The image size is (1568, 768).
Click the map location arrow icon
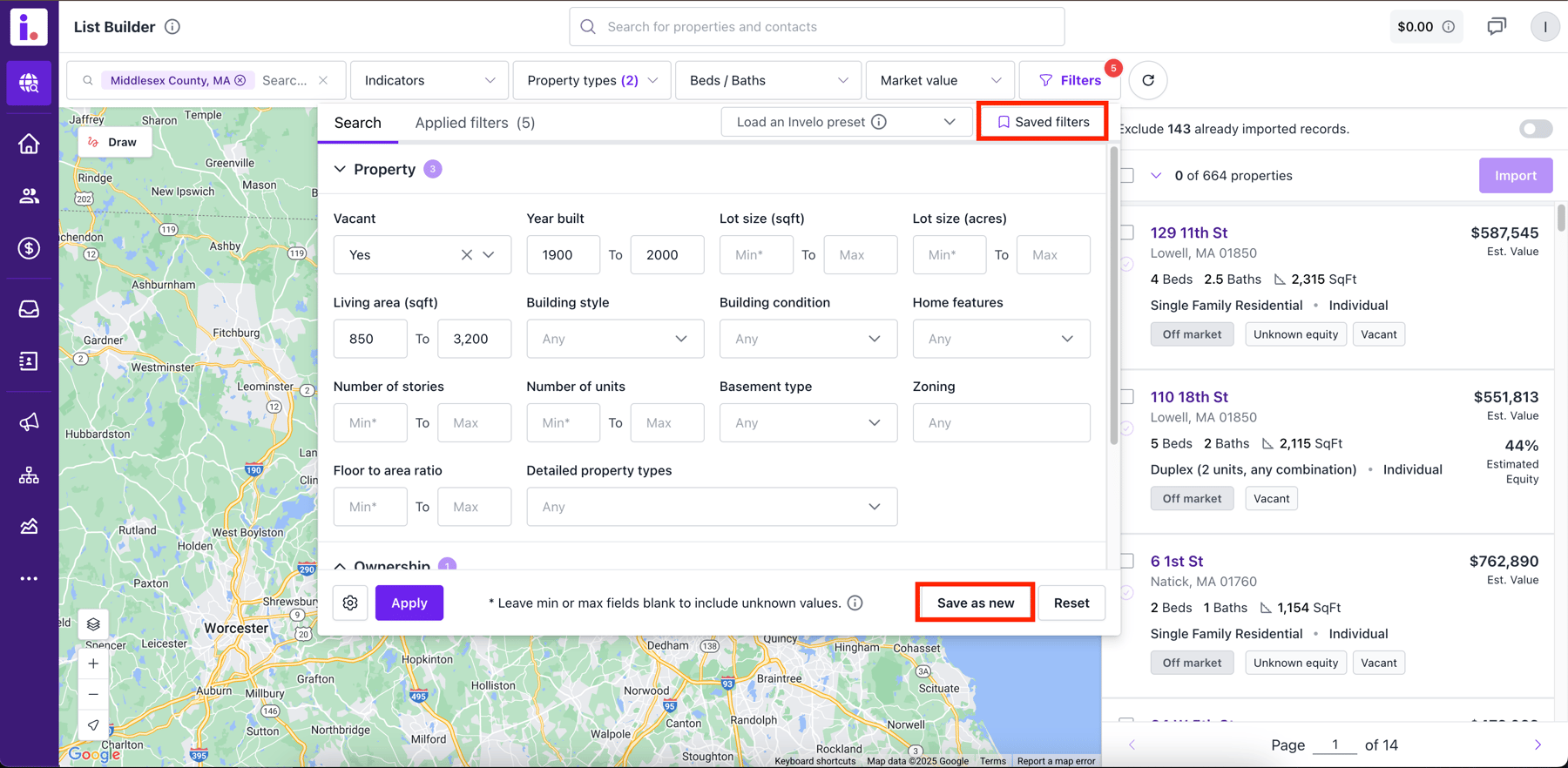93,724
